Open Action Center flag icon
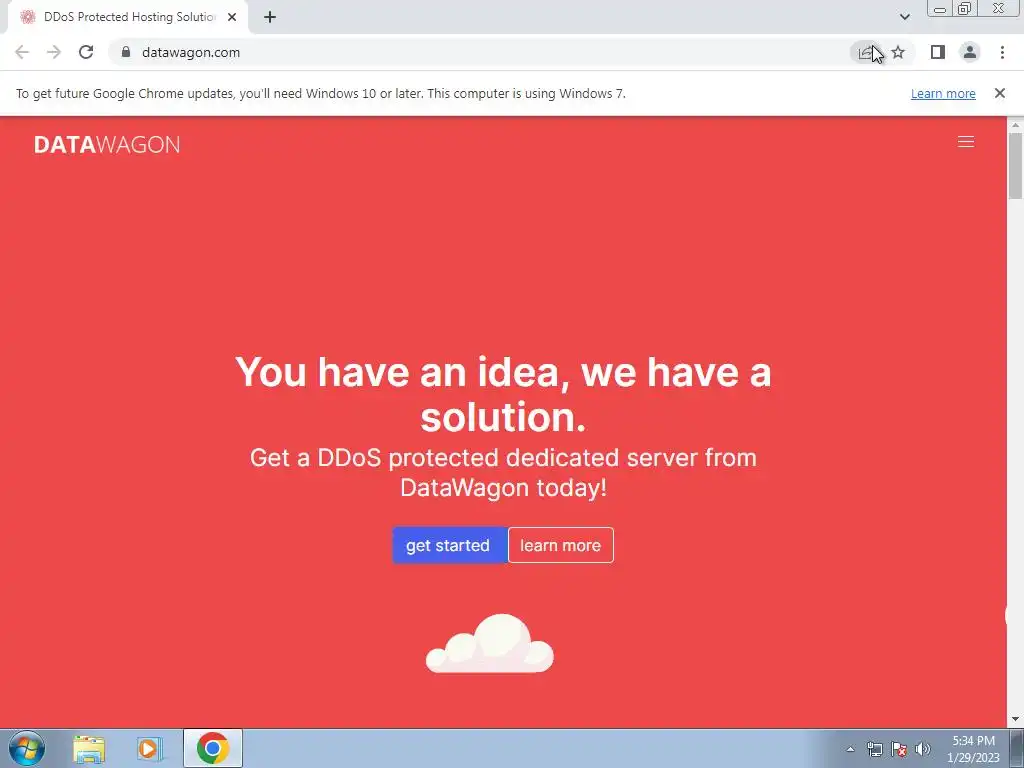Viewport: 1024px width, 768px height. click(899, 749)
